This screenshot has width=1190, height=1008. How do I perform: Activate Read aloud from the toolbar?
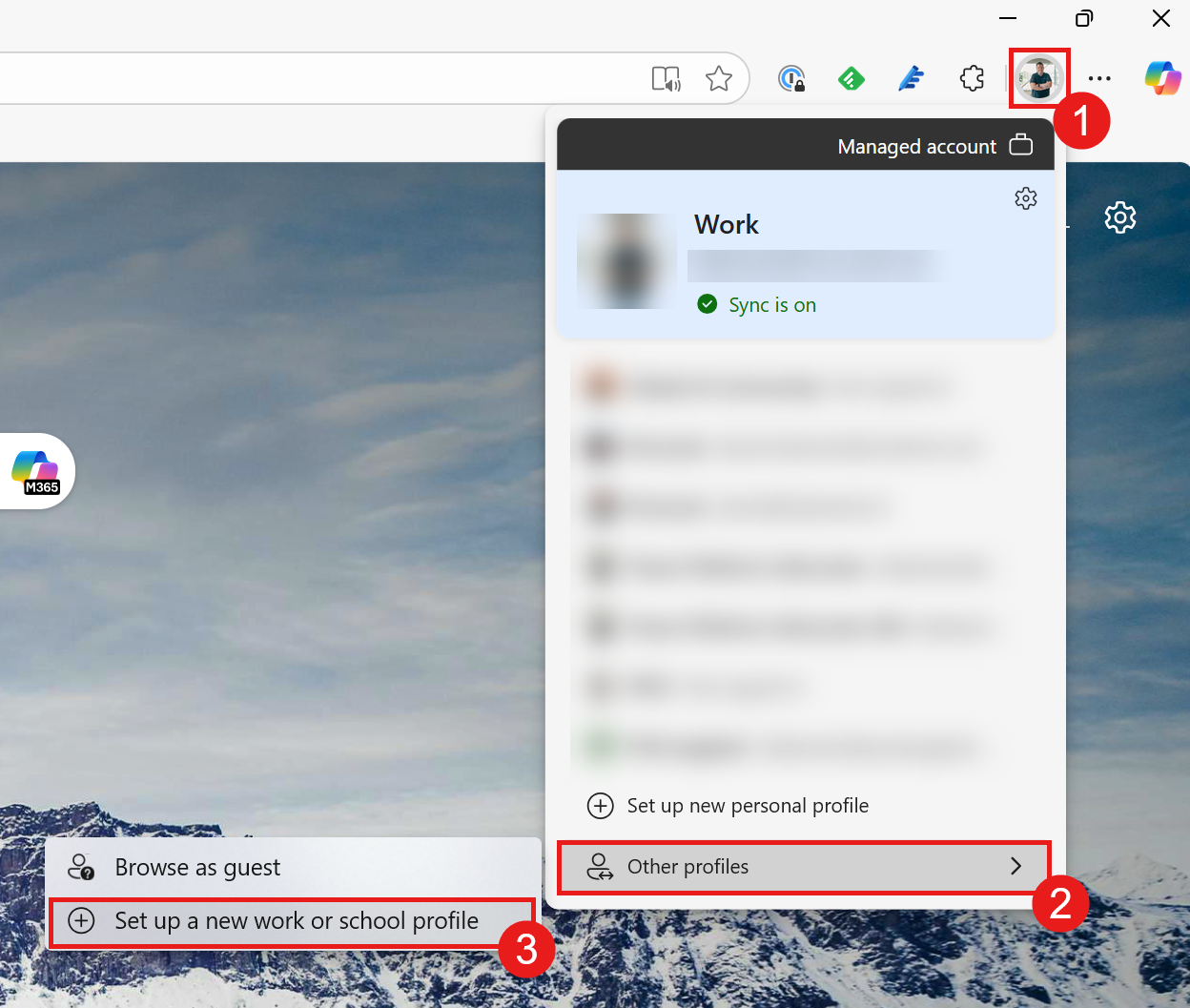pyautogui.click(x=666, y=78)
